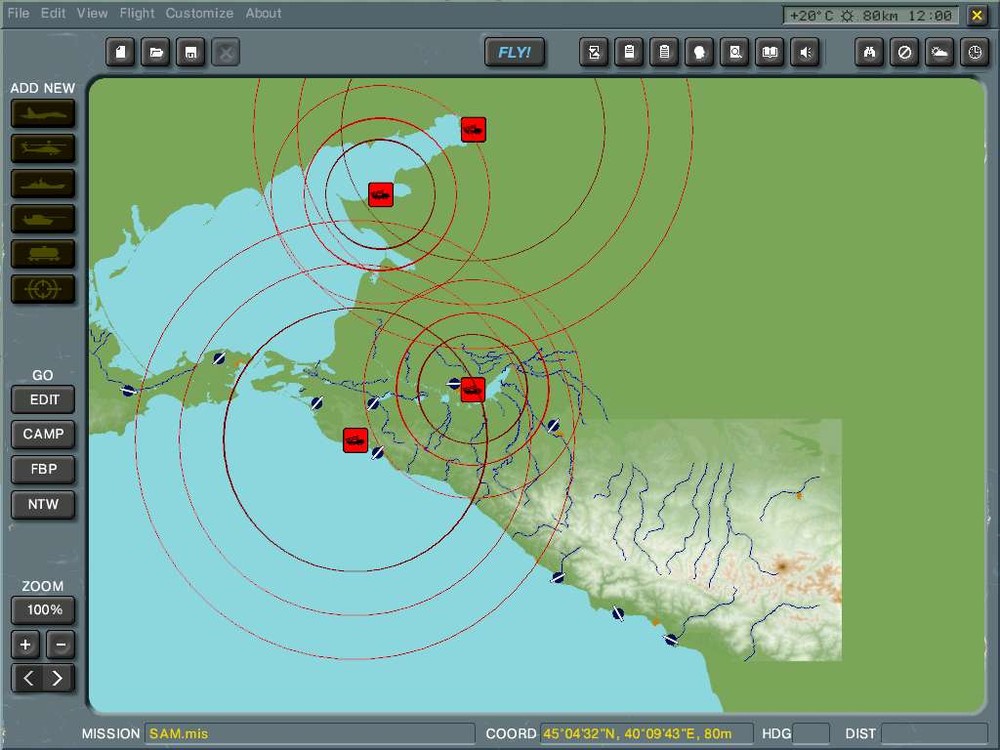Click the zoom out minus button
Screen dimensions: 1000x750
click(x=60, y=645)
